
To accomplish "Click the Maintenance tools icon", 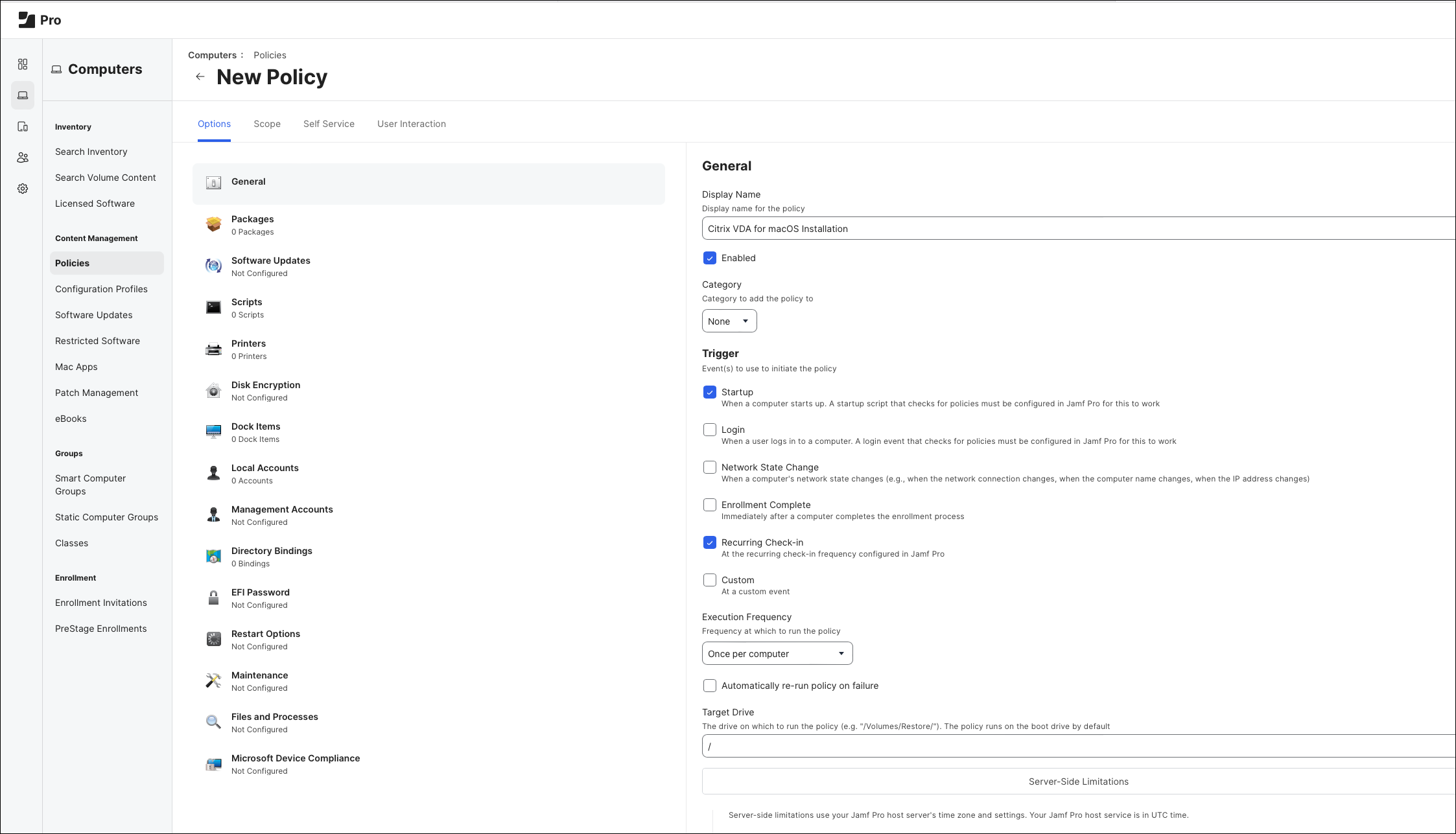I will [213, 680].
